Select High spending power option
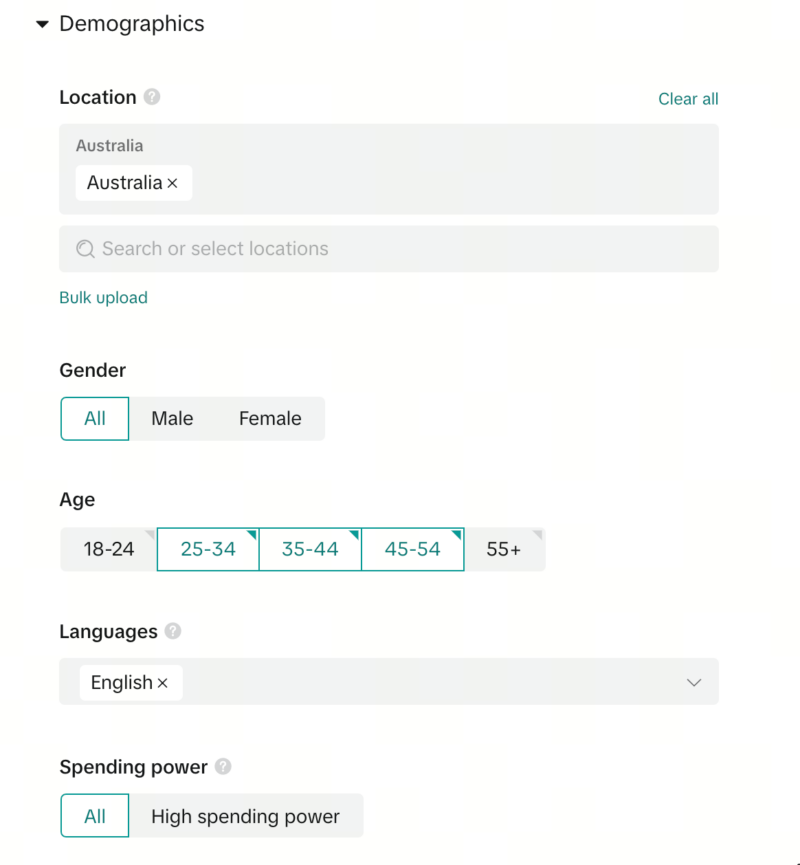The image size is (800, 865). 245,816
